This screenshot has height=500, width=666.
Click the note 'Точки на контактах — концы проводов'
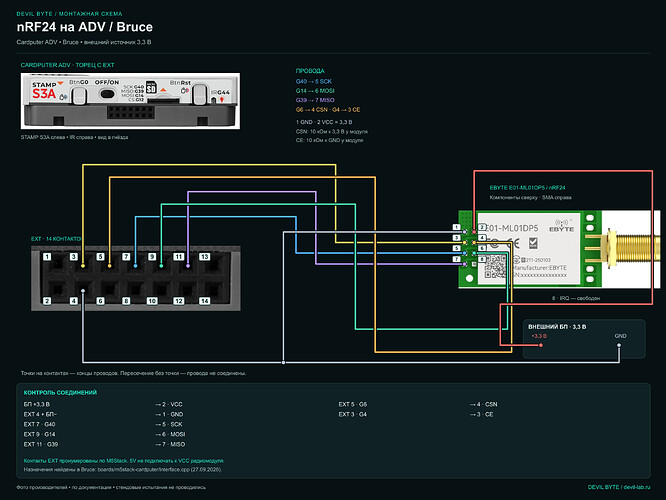(133, 373)
